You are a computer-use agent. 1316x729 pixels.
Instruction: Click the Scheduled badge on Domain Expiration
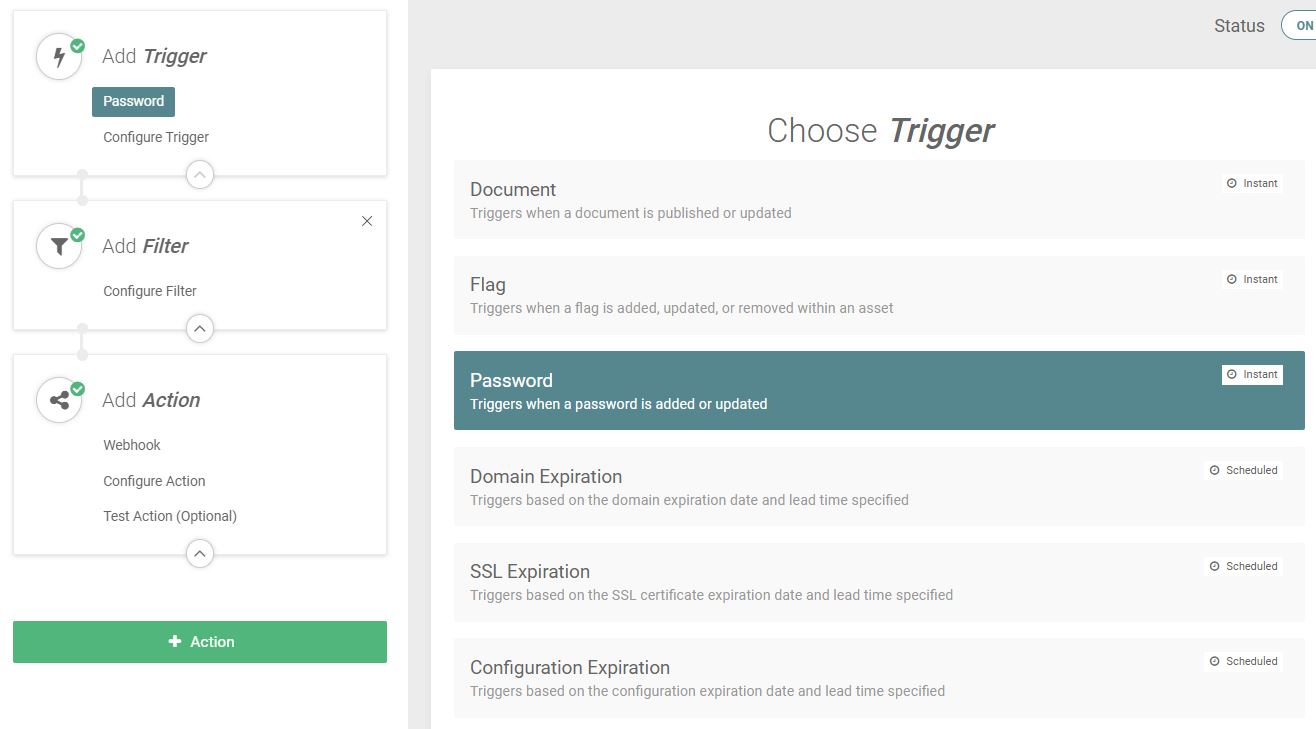[1243, 470]
